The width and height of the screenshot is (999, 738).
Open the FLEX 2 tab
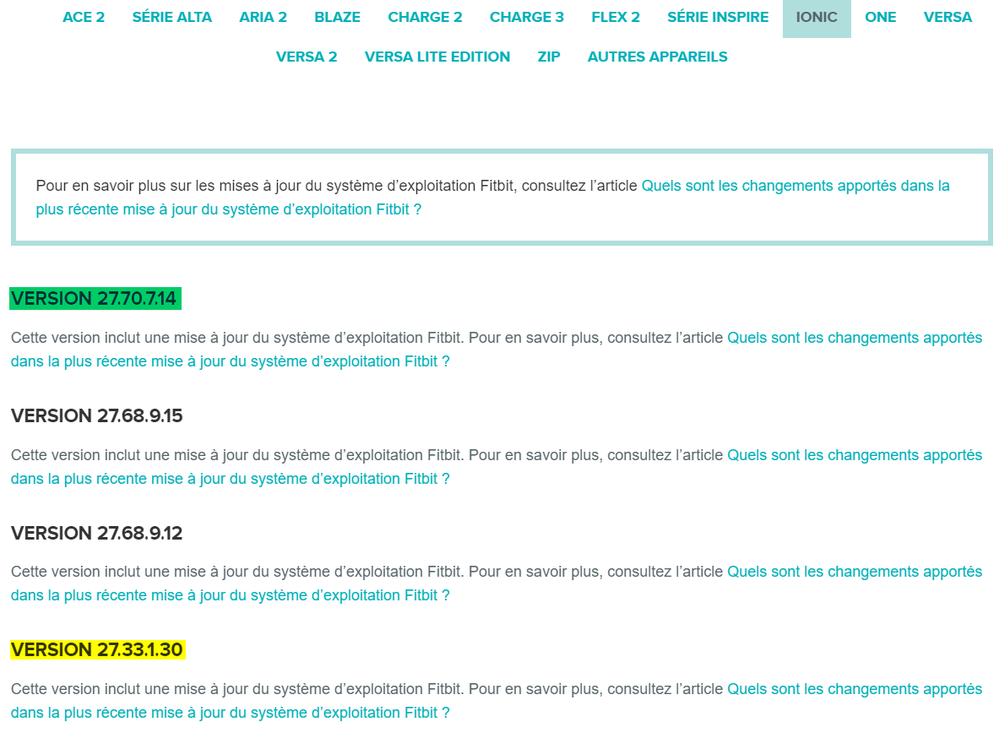[615, 17]
